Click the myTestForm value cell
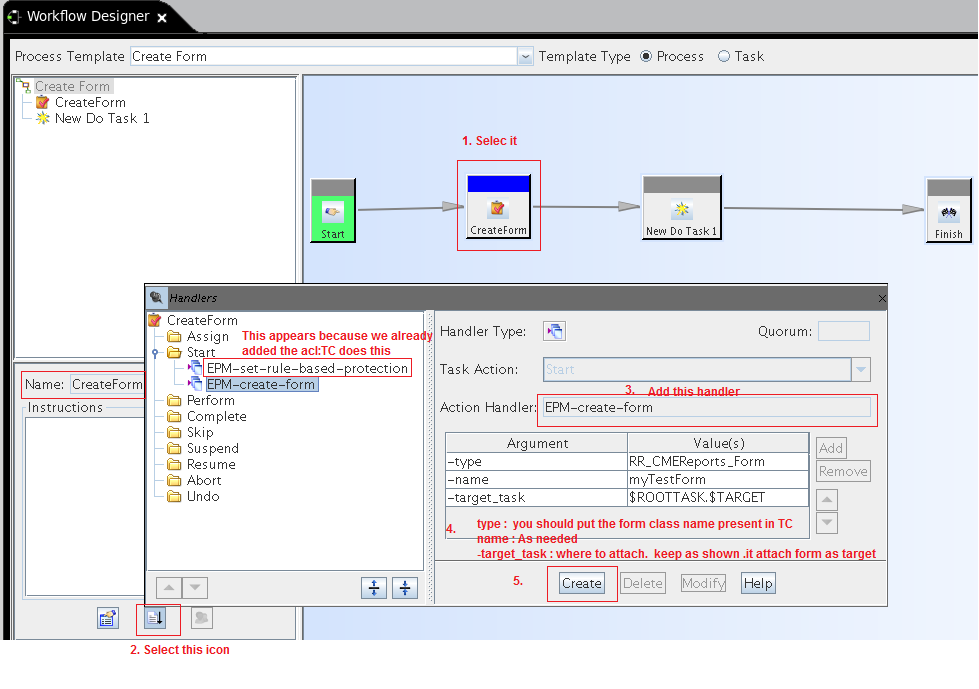Image resolution: width=979 pixels, height=689 pixels. click(718, 479)
